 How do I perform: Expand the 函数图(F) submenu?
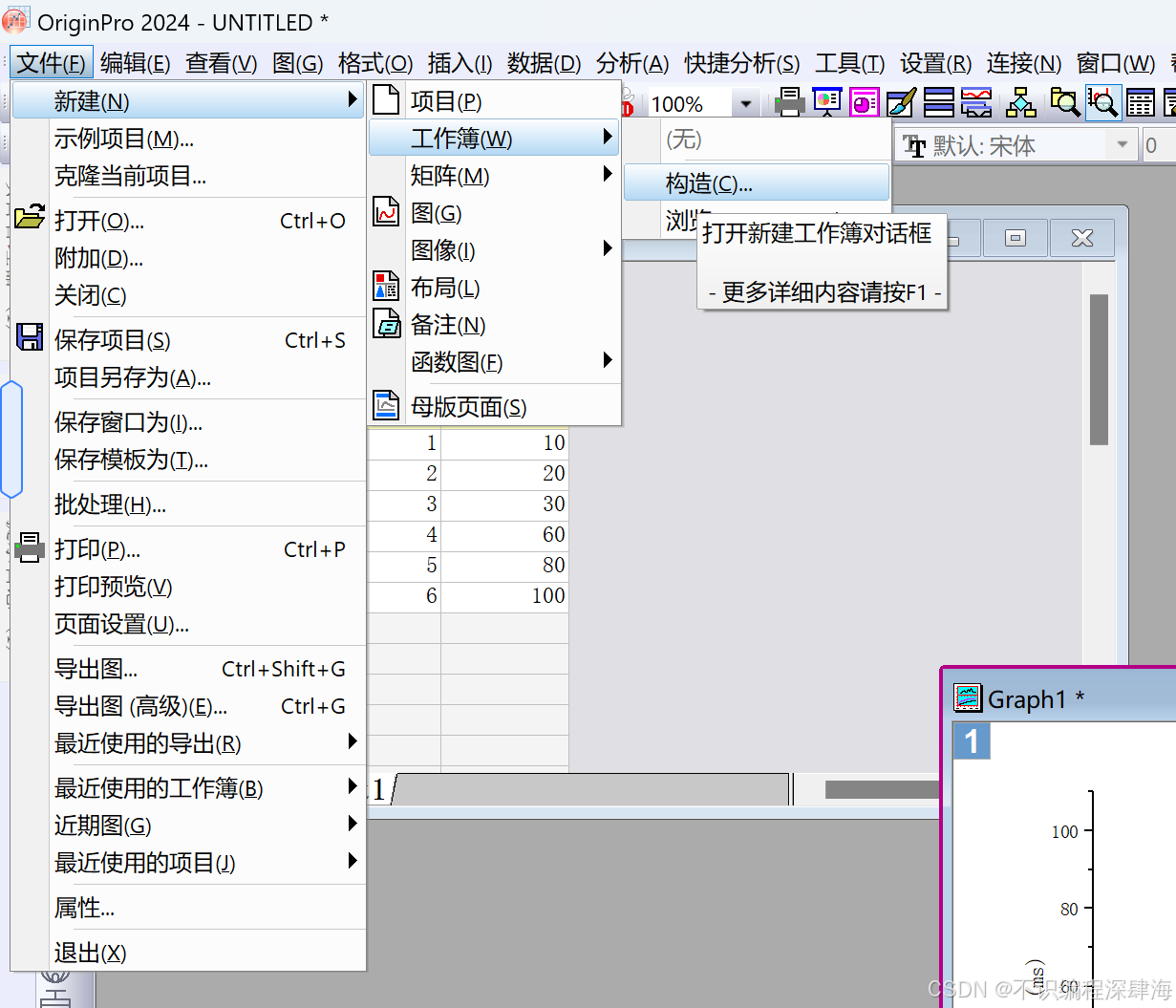point(494,362)
